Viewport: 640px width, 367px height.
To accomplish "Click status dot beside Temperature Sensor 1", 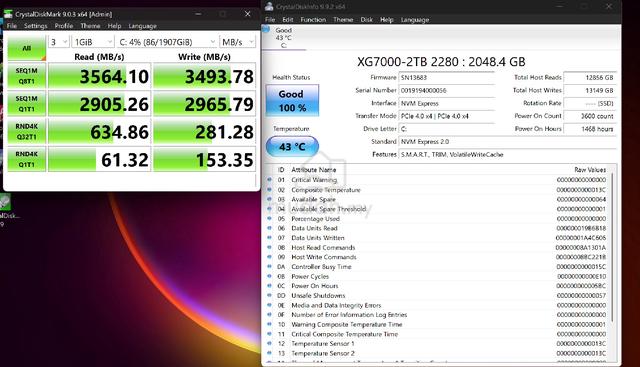I will coord(269,343).
